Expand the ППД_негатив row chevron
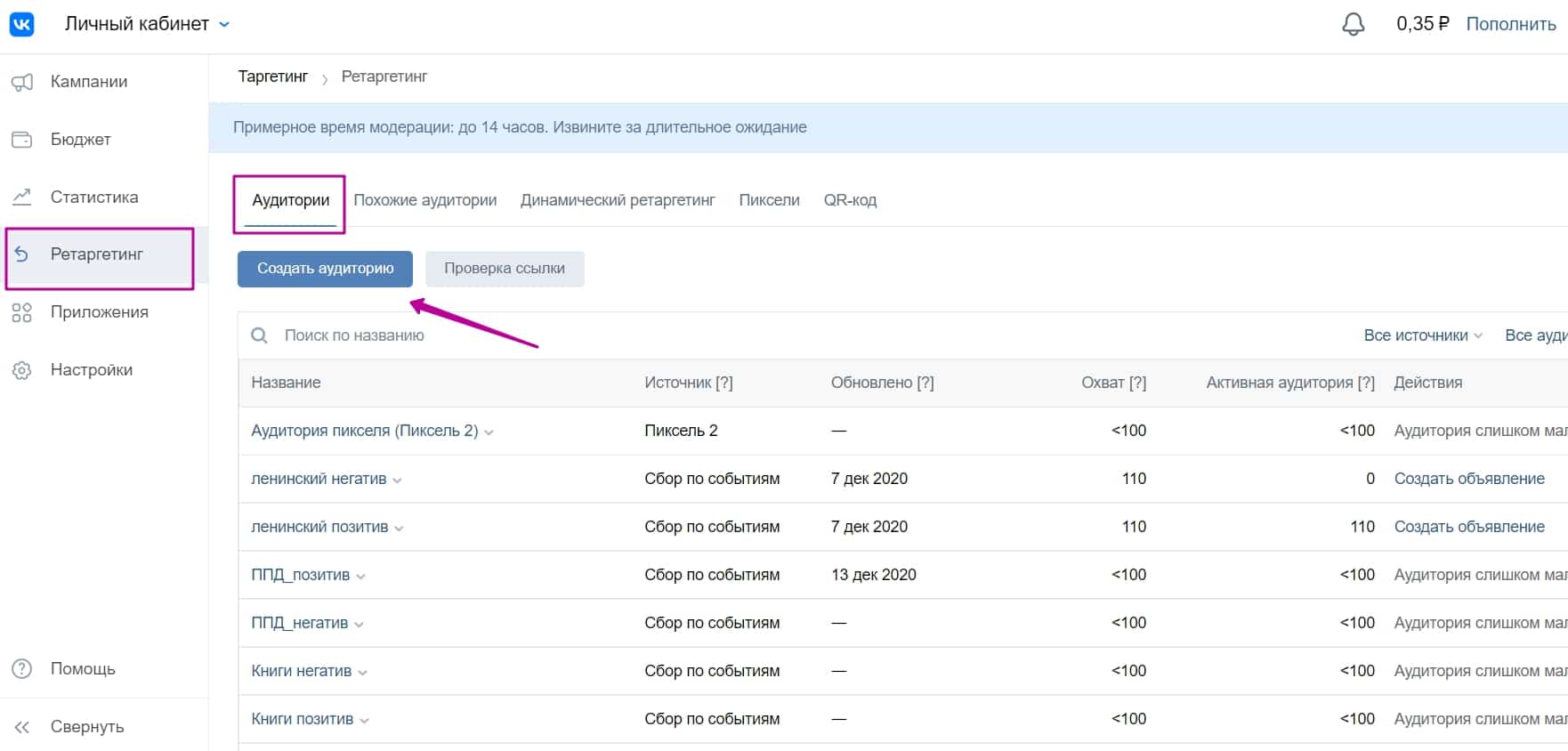Screen dimensions: 1568x751 359,625
